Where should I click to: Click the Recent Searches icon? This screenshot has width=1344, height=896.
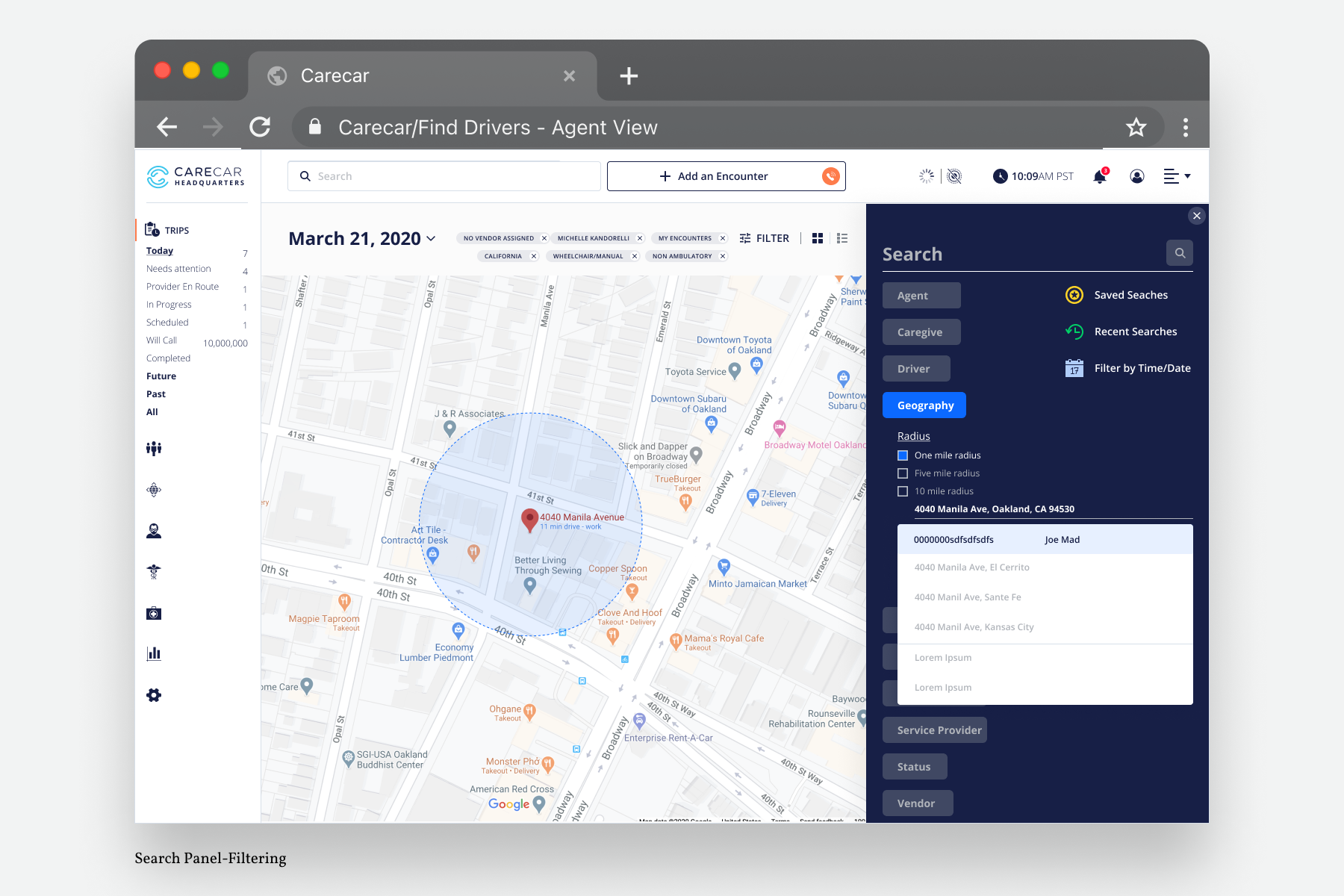click(1074, 331)
